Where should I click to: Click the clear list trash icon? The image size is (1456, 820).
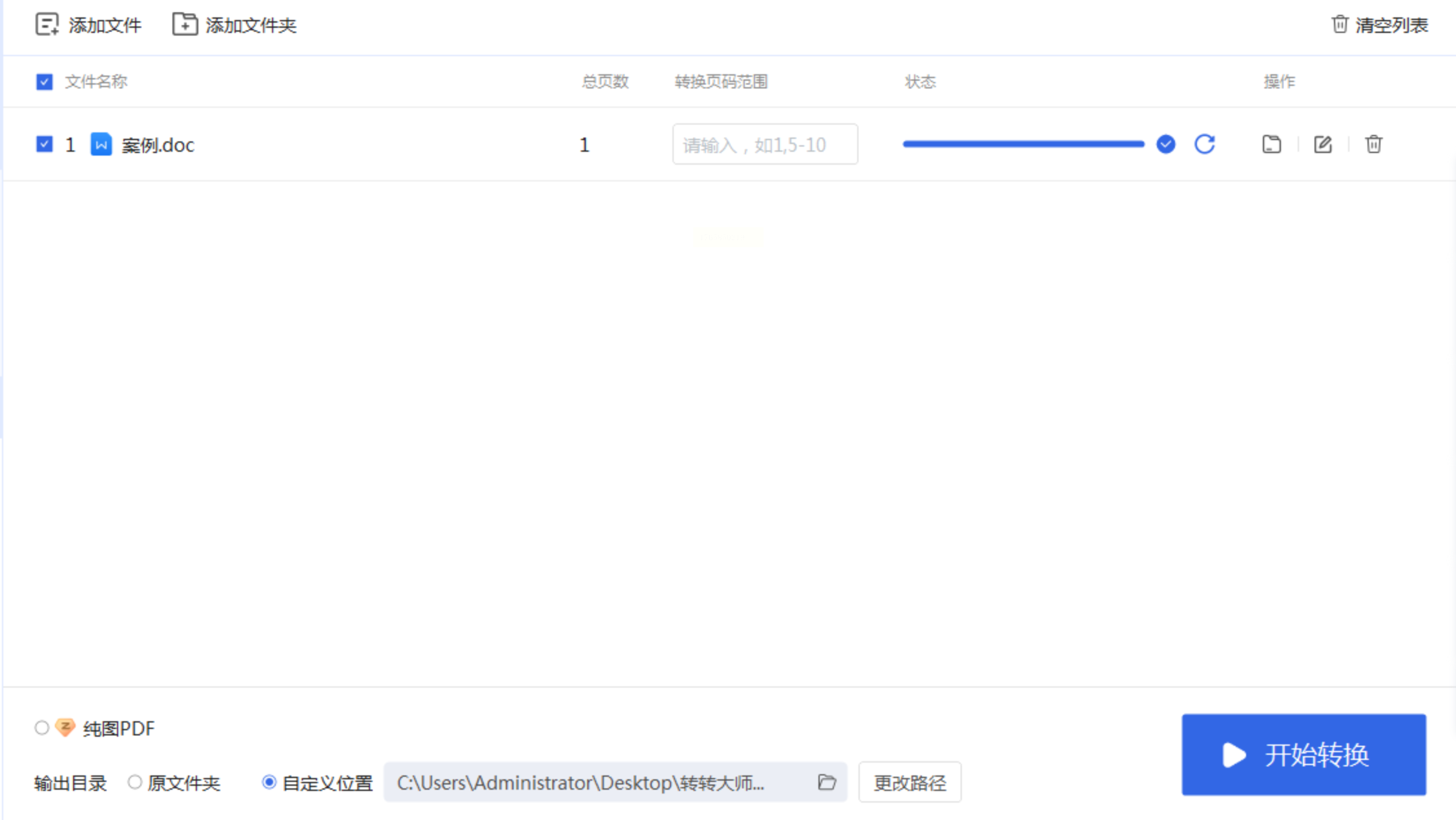click(1340, 25)
